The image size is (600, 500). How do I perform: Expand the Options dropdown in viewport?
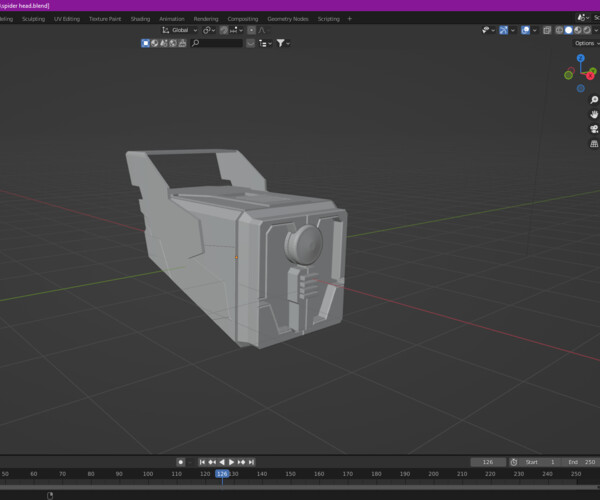click(x=586, y=43)
